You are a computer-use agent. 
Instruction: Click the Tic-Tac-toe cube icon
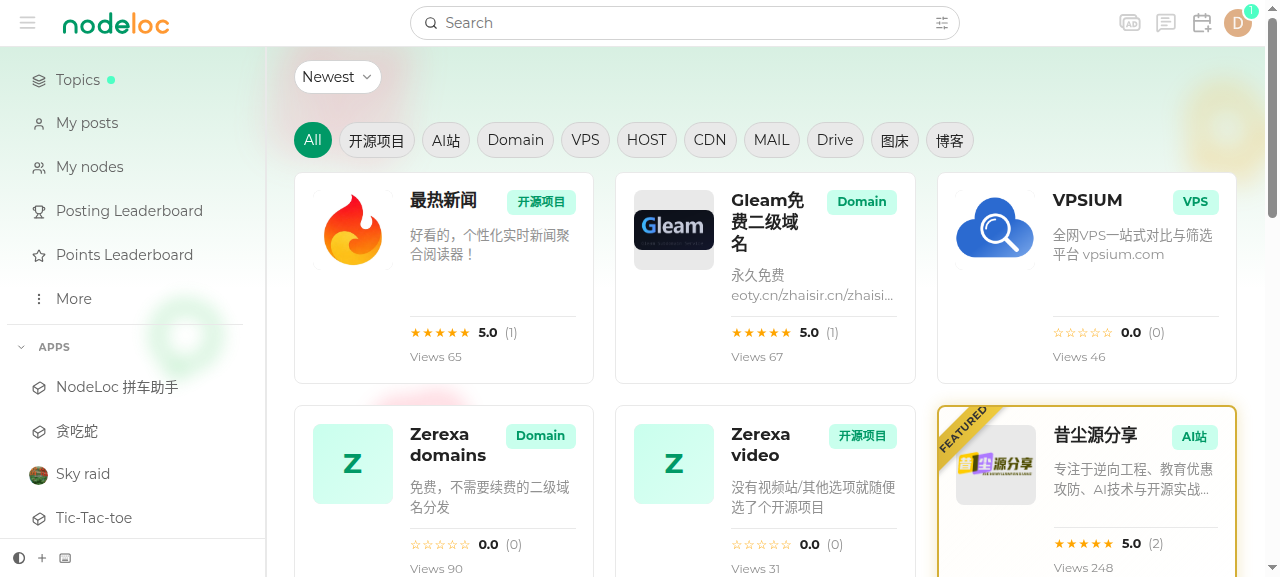pyautogui.click(x=39, y=519)
